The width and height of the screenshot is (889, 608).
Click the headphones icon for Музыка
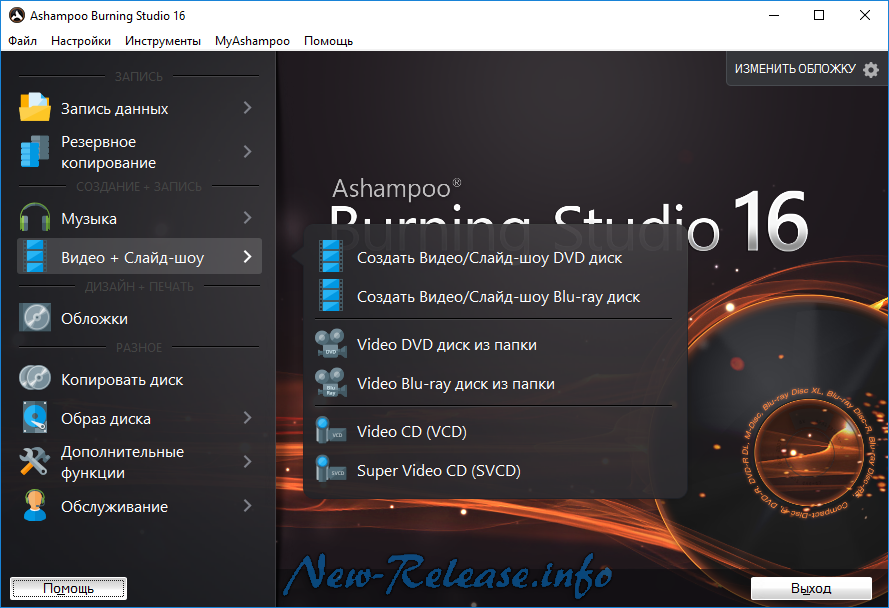(35, 217)
